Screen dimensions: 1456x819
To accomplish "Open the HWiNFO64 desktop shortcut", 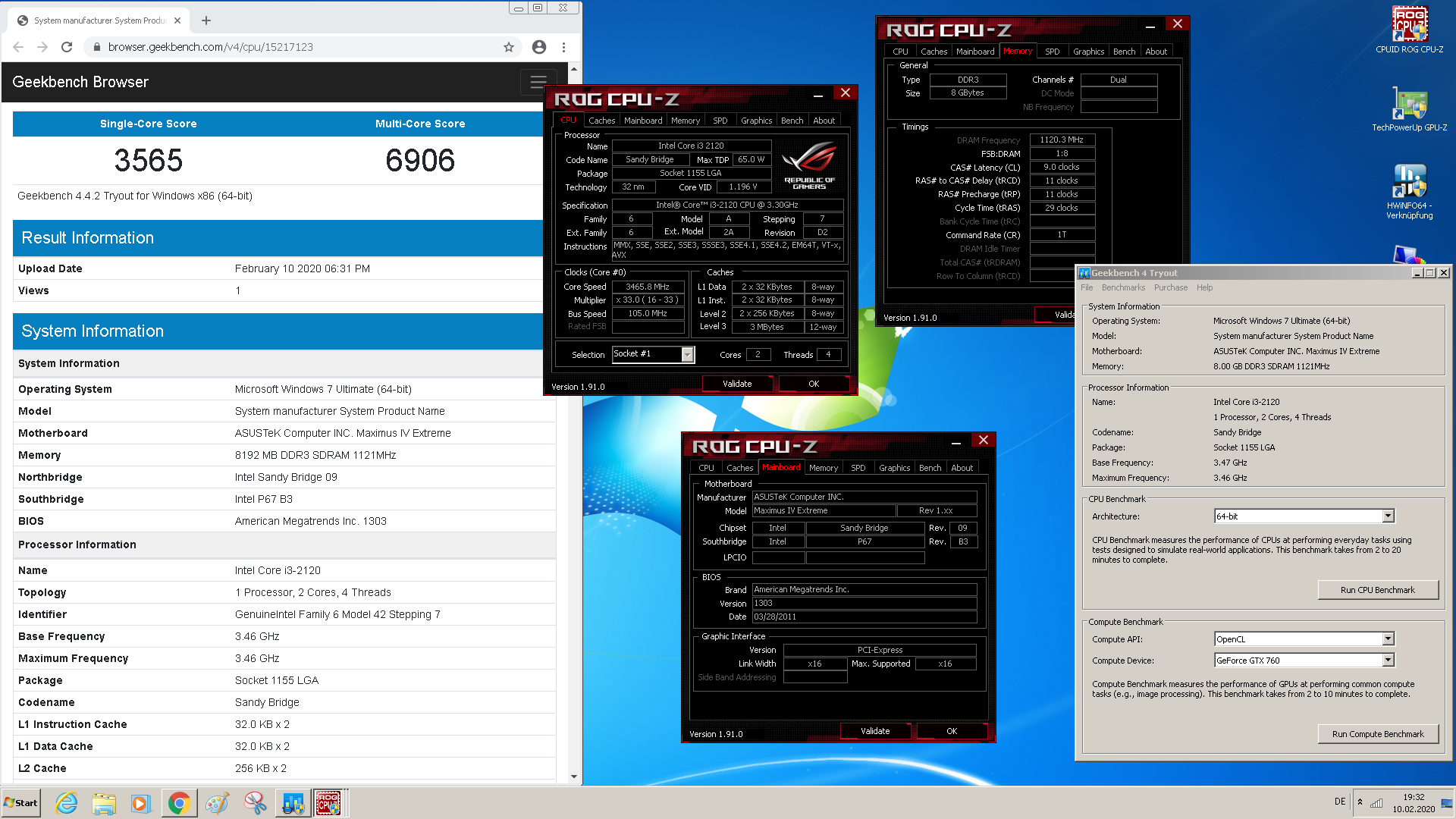I will pos(1410,192).
